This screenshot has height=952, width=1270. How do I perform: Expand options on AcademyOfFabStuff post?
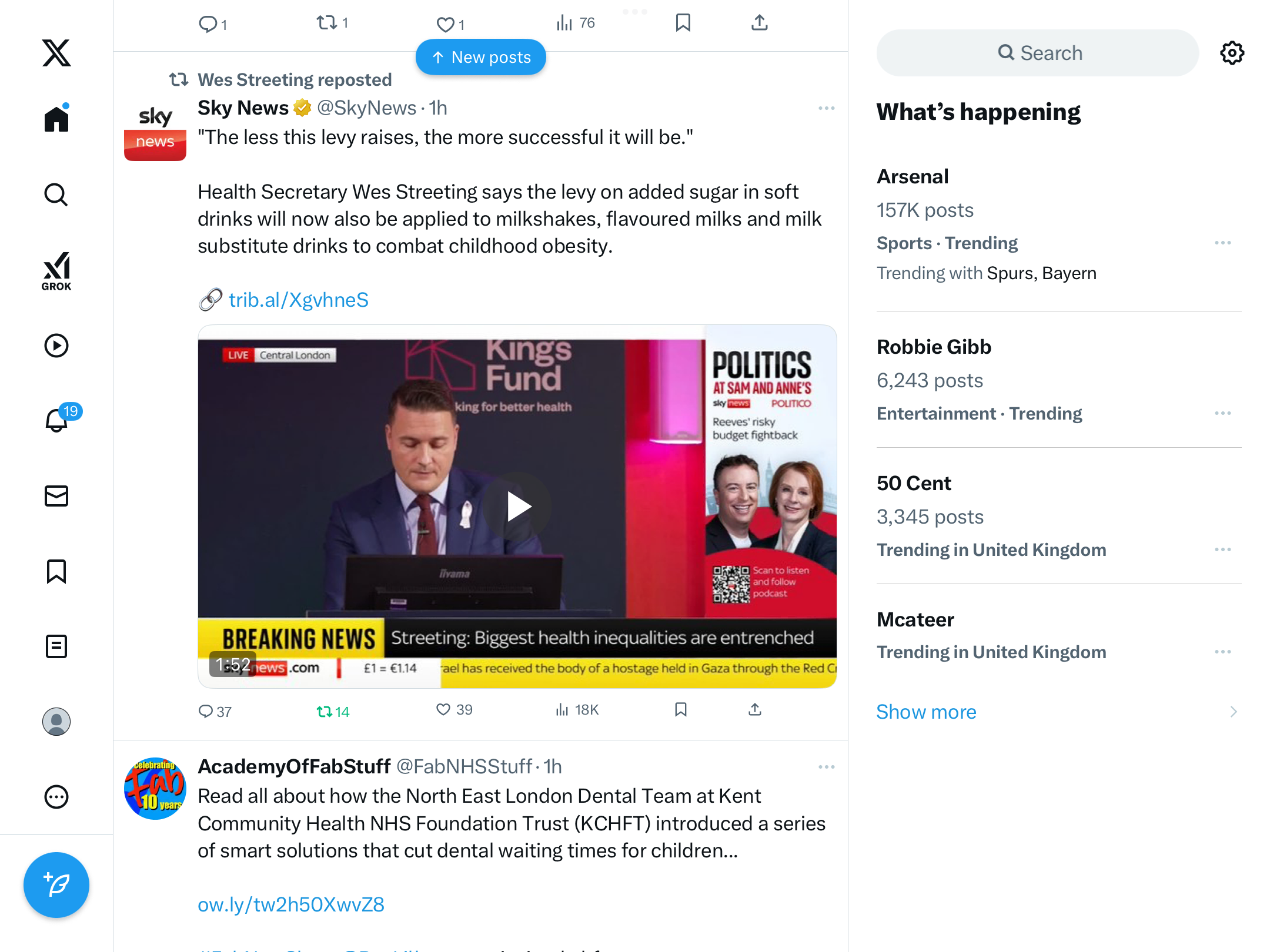pyautogui.click(x=826, y=767)
